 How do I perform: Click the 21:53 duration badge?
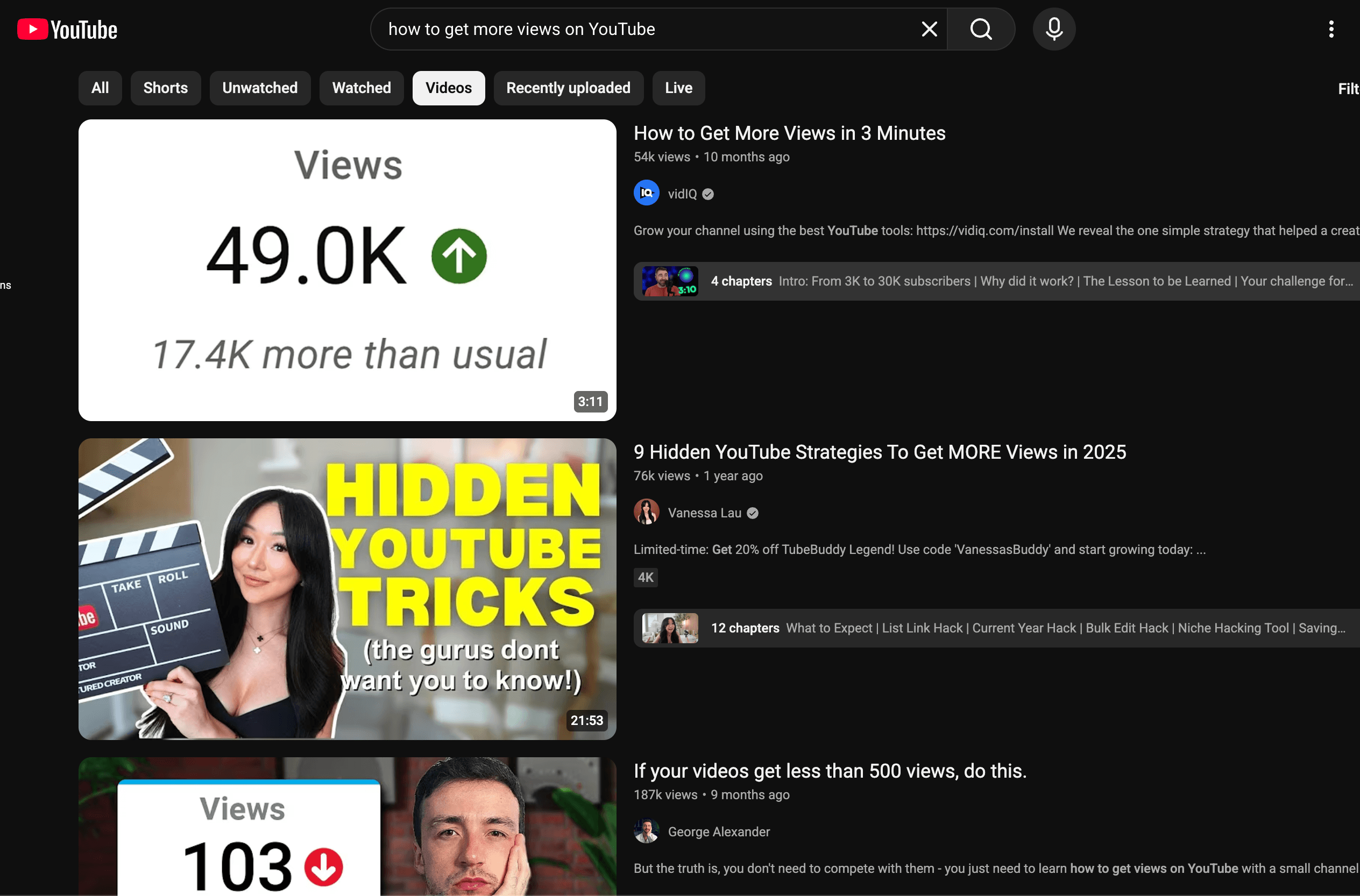click(x=587, y=720)
